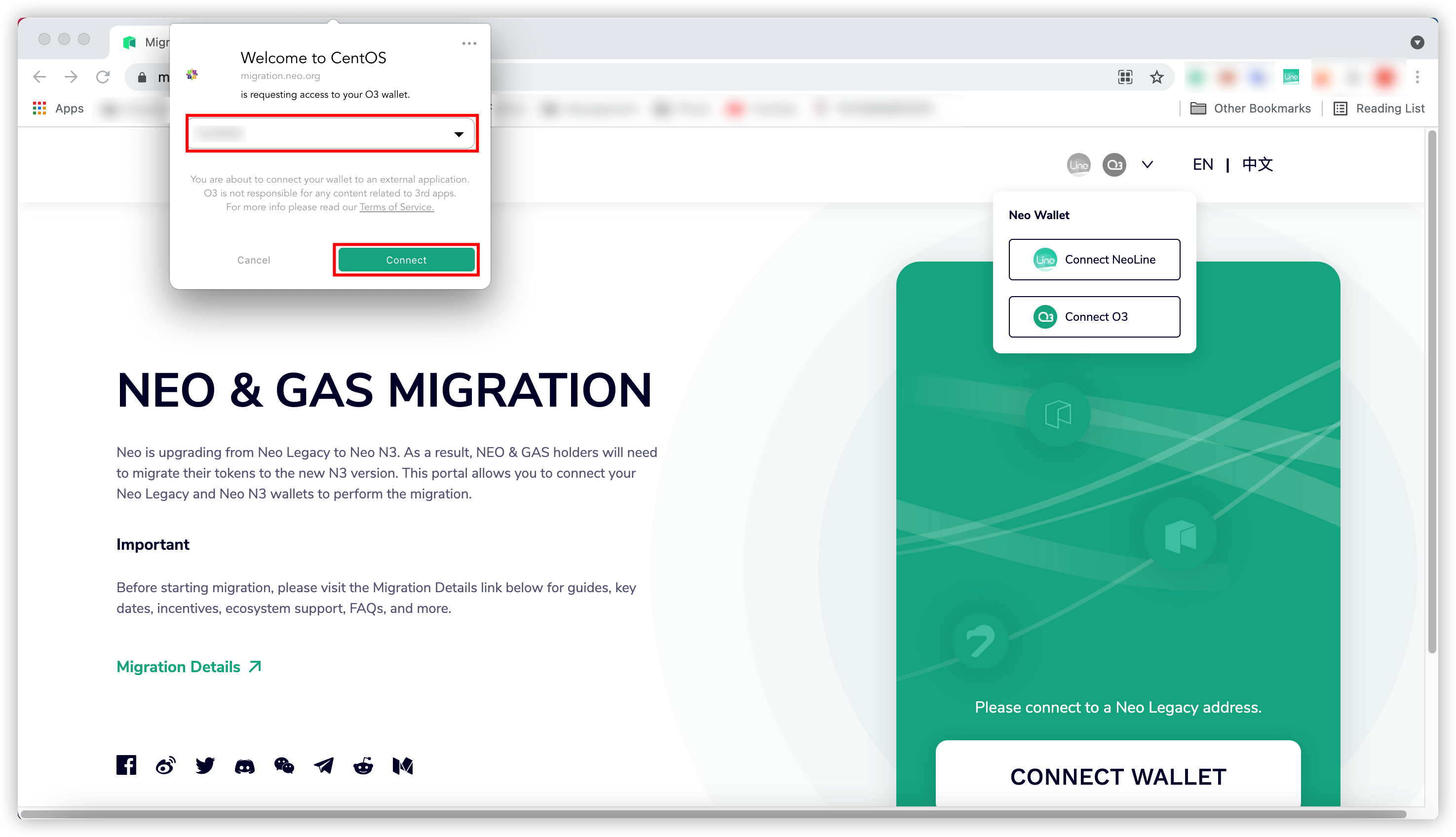This screenshot has height=837, width=1456.
Task: Click the Facebook social icon
Action: pyautogui.click(x=126, y=765)
